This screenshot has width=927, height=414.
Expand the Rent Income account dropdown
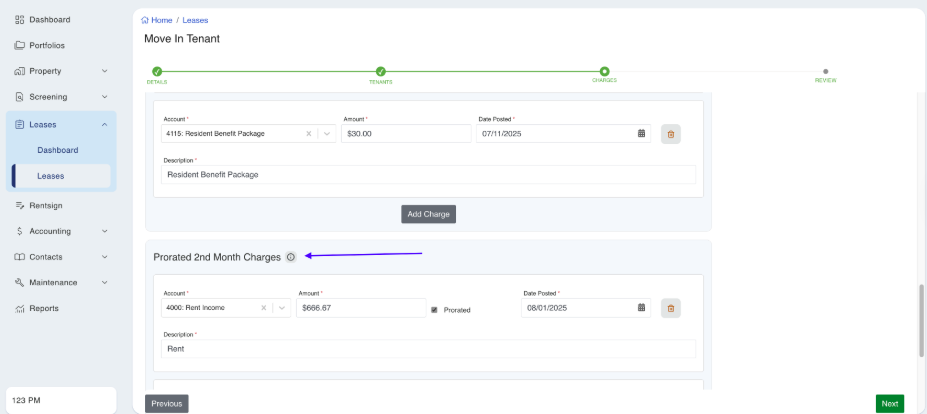[282, 308]
